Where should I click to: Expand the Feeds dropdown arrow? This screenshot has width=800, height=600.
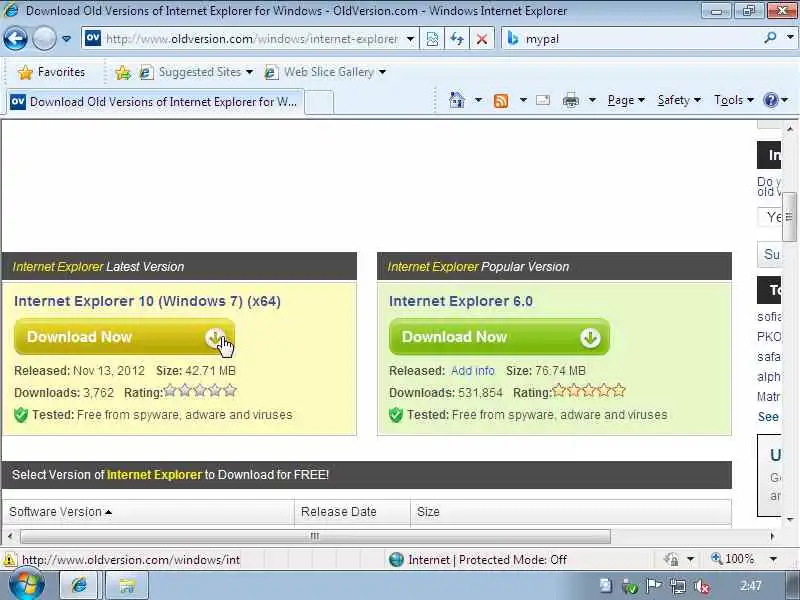point(523,100)
